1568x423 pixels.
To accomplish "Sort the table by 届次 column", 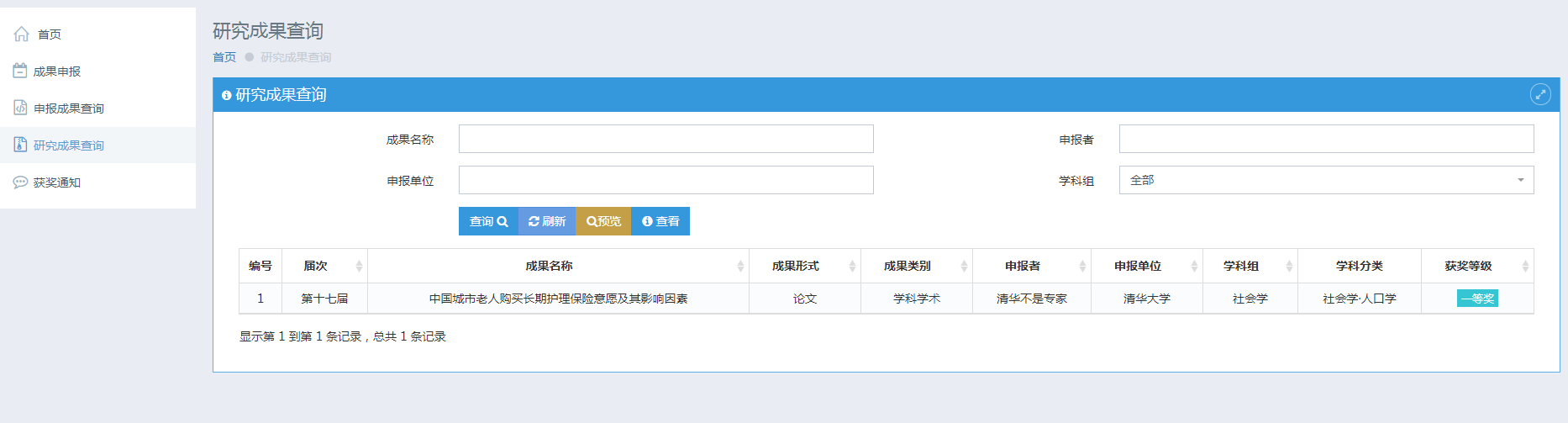I will point(324,266).
